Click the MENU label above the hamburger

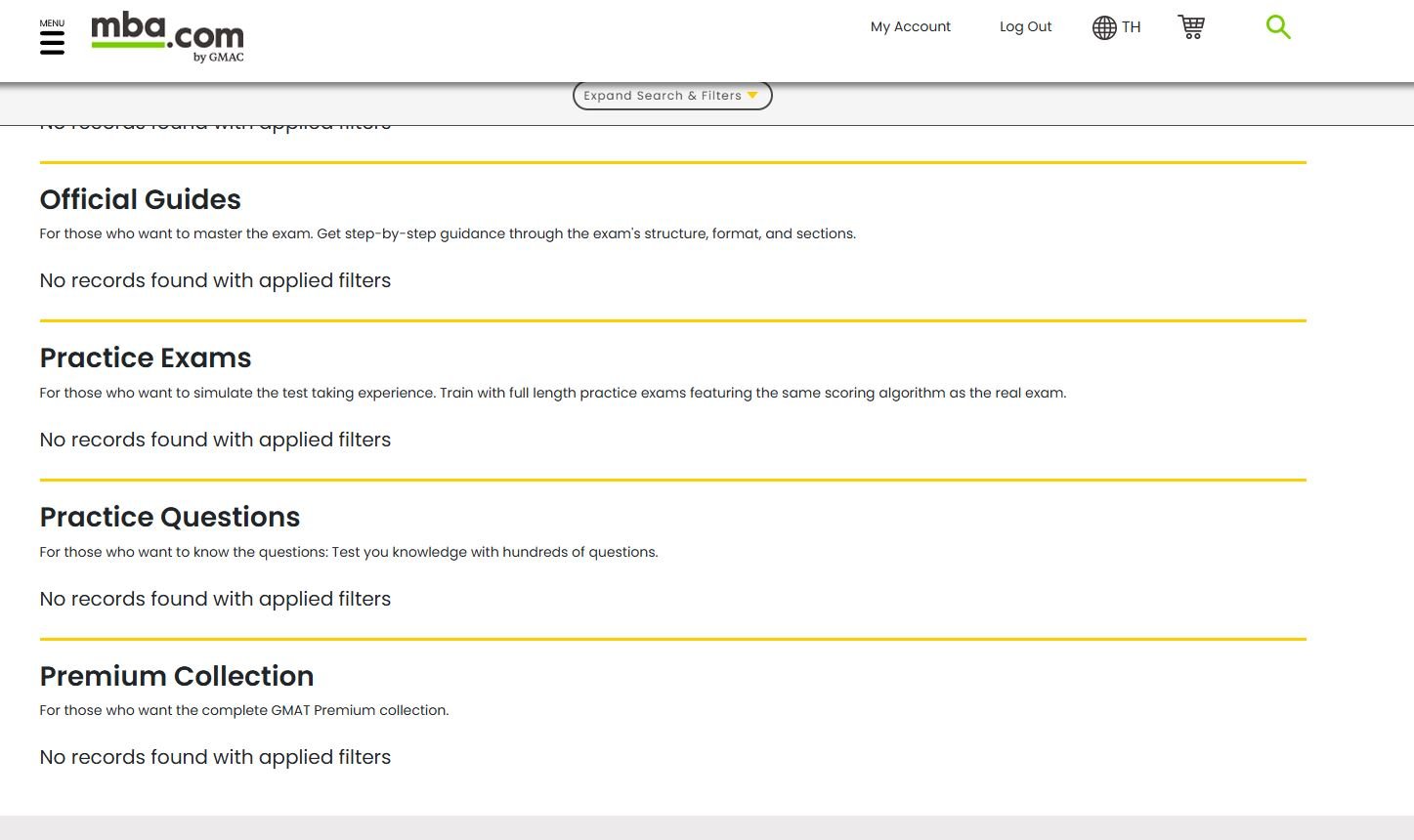(52, 23)
